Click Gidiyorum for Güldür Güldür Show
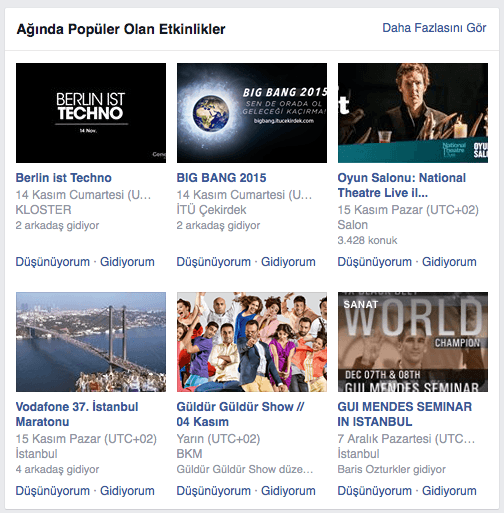This screenshot has height=513, width=504. tap(288, 491)
